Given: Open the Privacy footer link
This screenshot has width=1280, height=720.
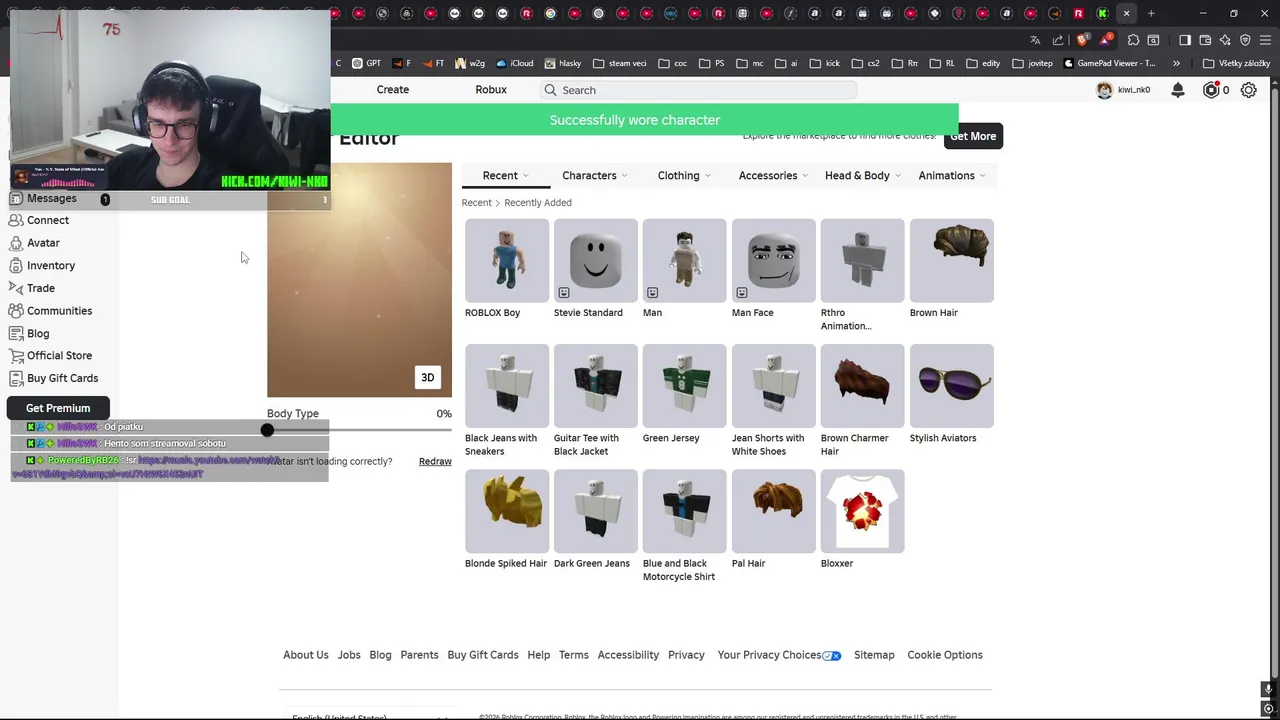Looking at the screenshot, I should (x=686, y=655).
